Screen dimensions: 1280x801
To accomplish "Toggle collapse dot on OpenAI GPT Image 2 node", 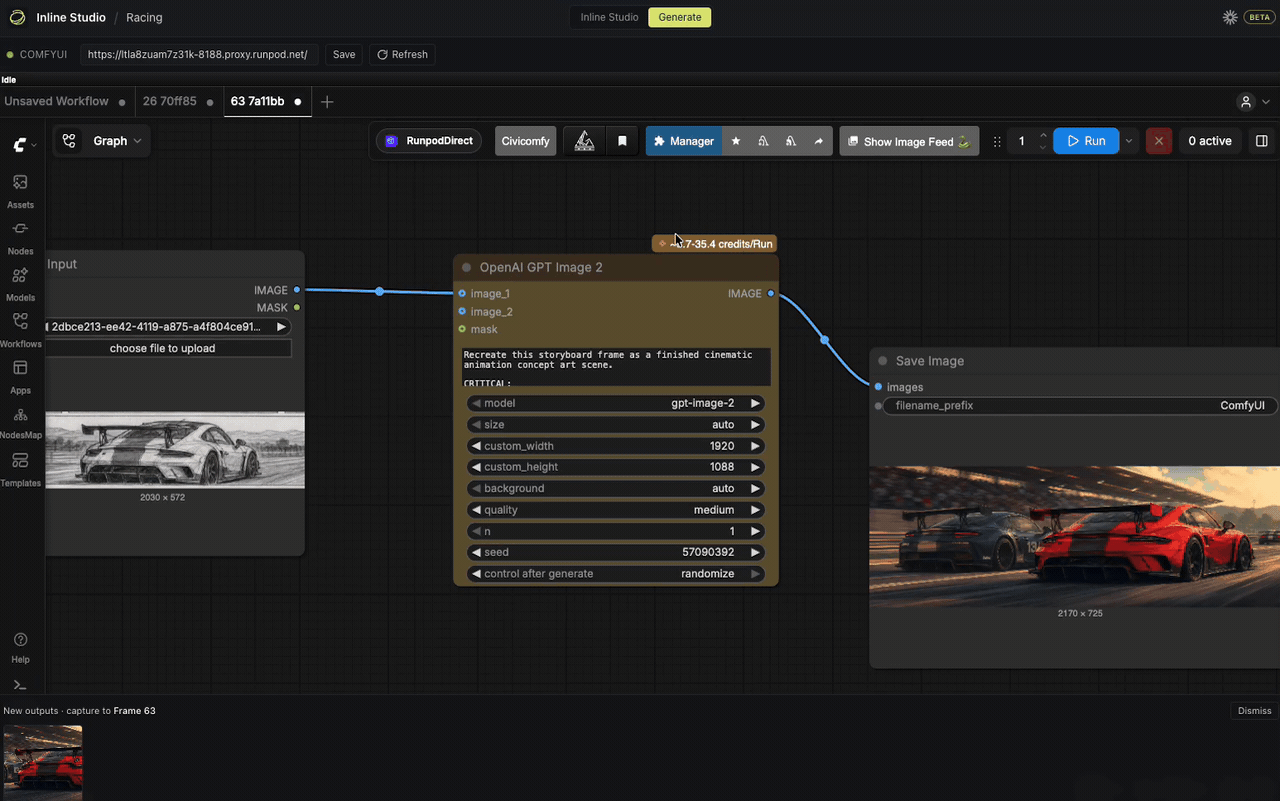I will [467, 268].
